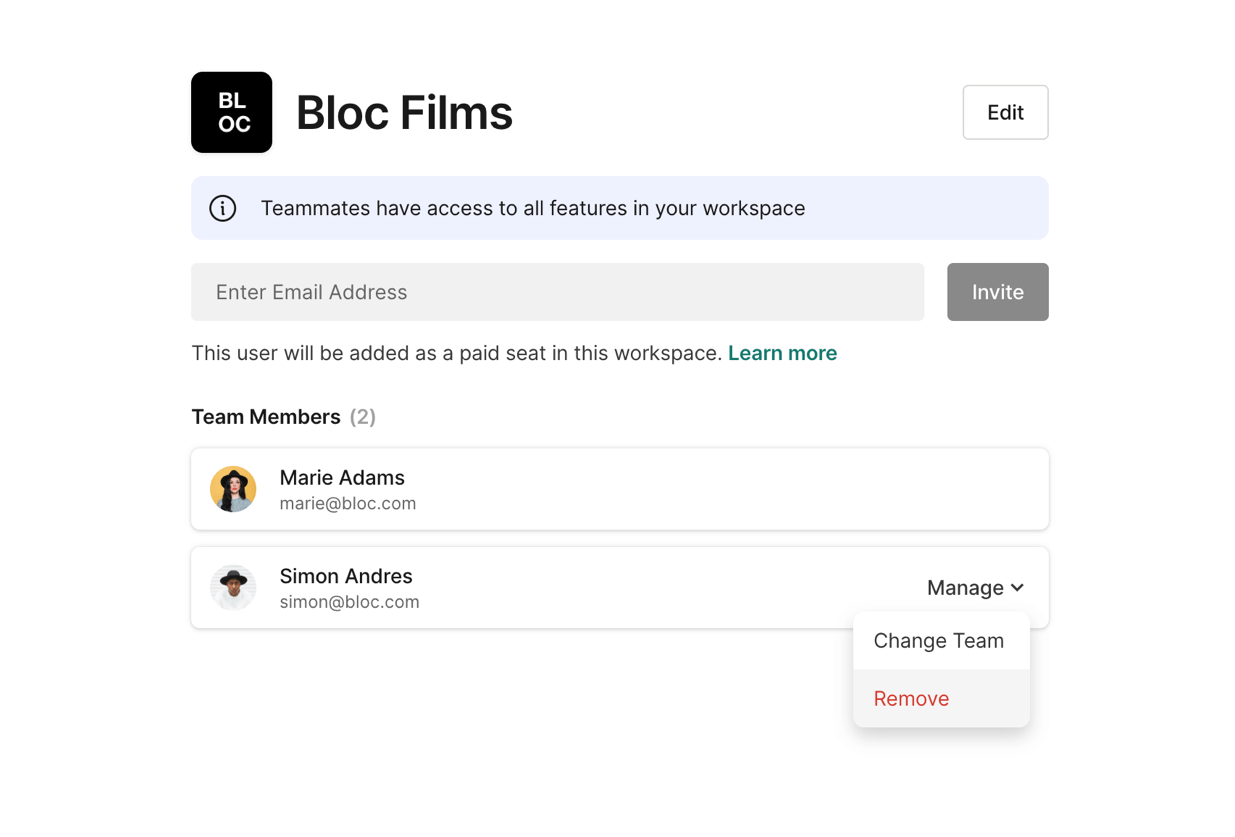Select Change Team from the menu
The image size is (1235, 837).
938,641
